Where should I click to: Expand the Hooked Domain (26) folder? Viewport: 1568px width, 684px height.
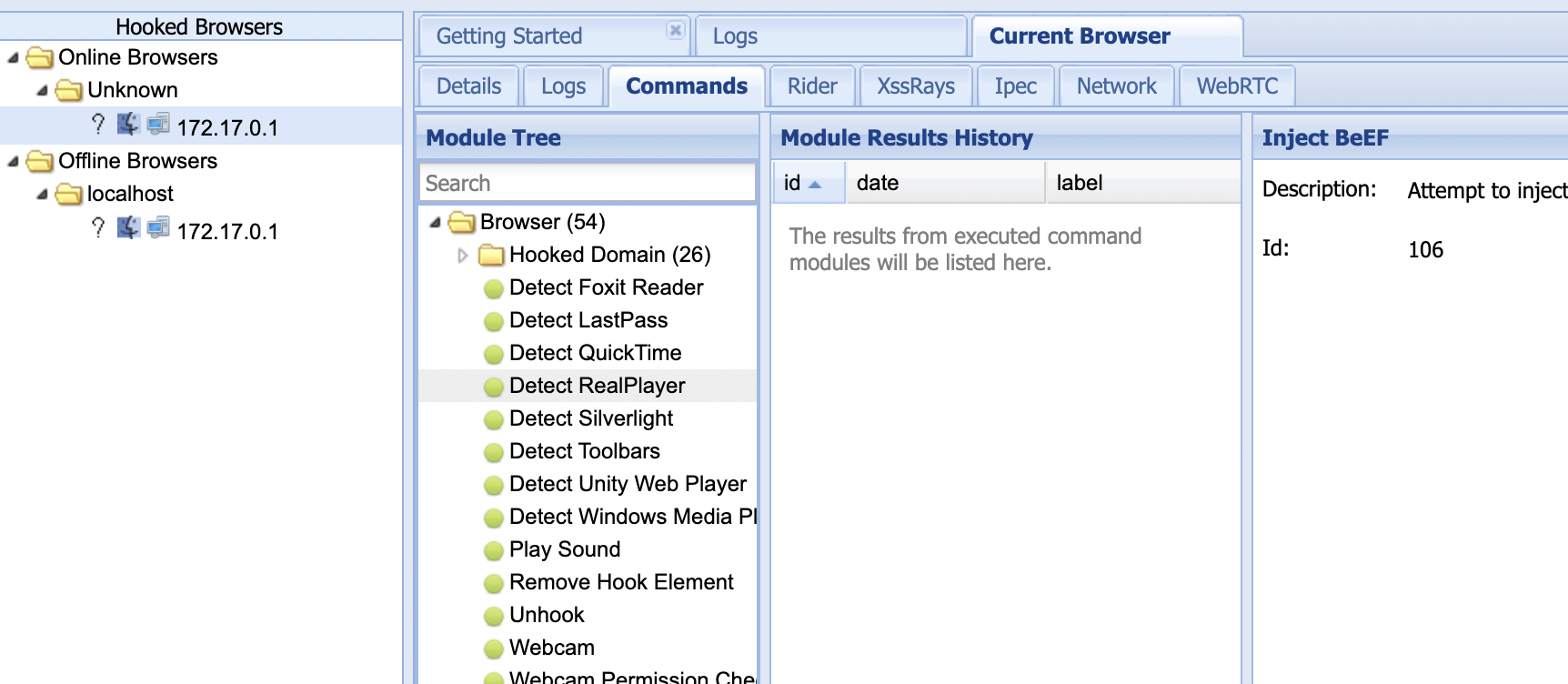coord(463,256)
